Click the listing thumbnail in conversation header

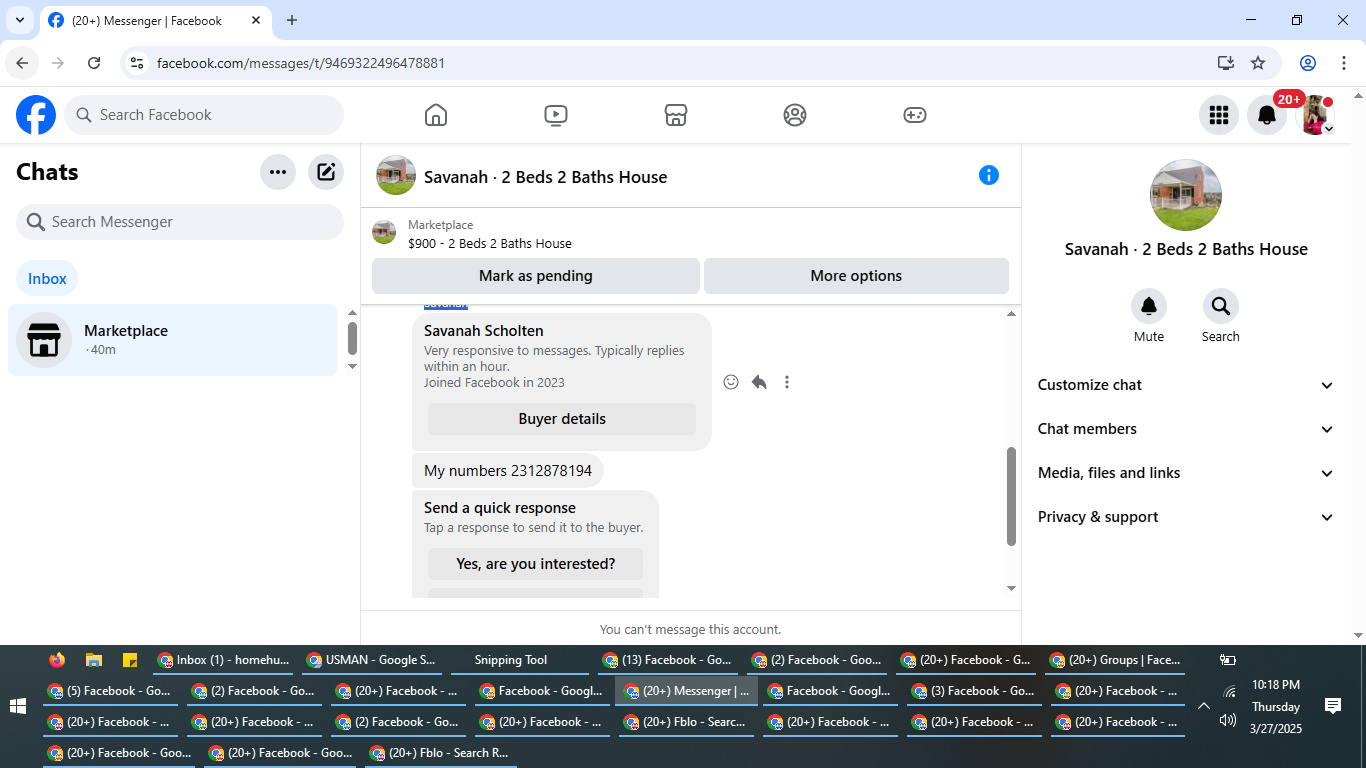[x=396, y=175]
